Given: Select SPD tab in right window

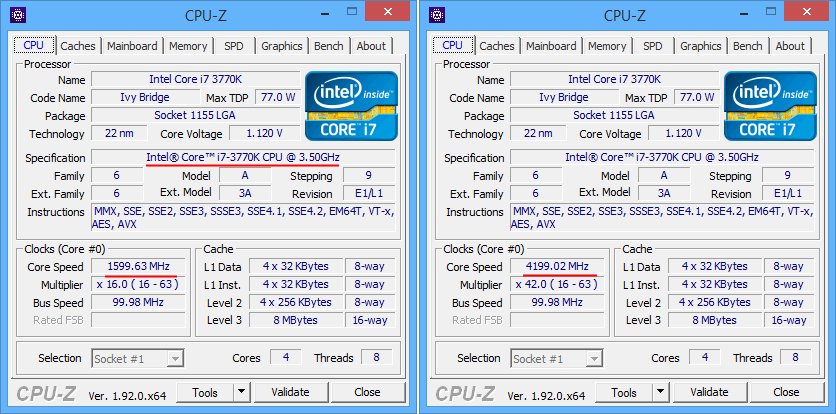Looking at the screenshot, I should (x=653, y=46).
